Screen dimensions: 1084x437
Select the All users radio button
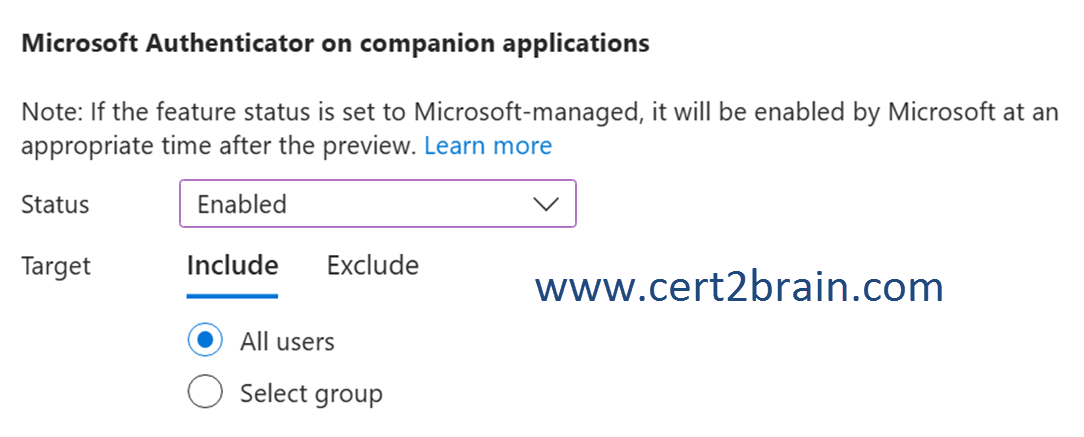(x=205, y=341)
